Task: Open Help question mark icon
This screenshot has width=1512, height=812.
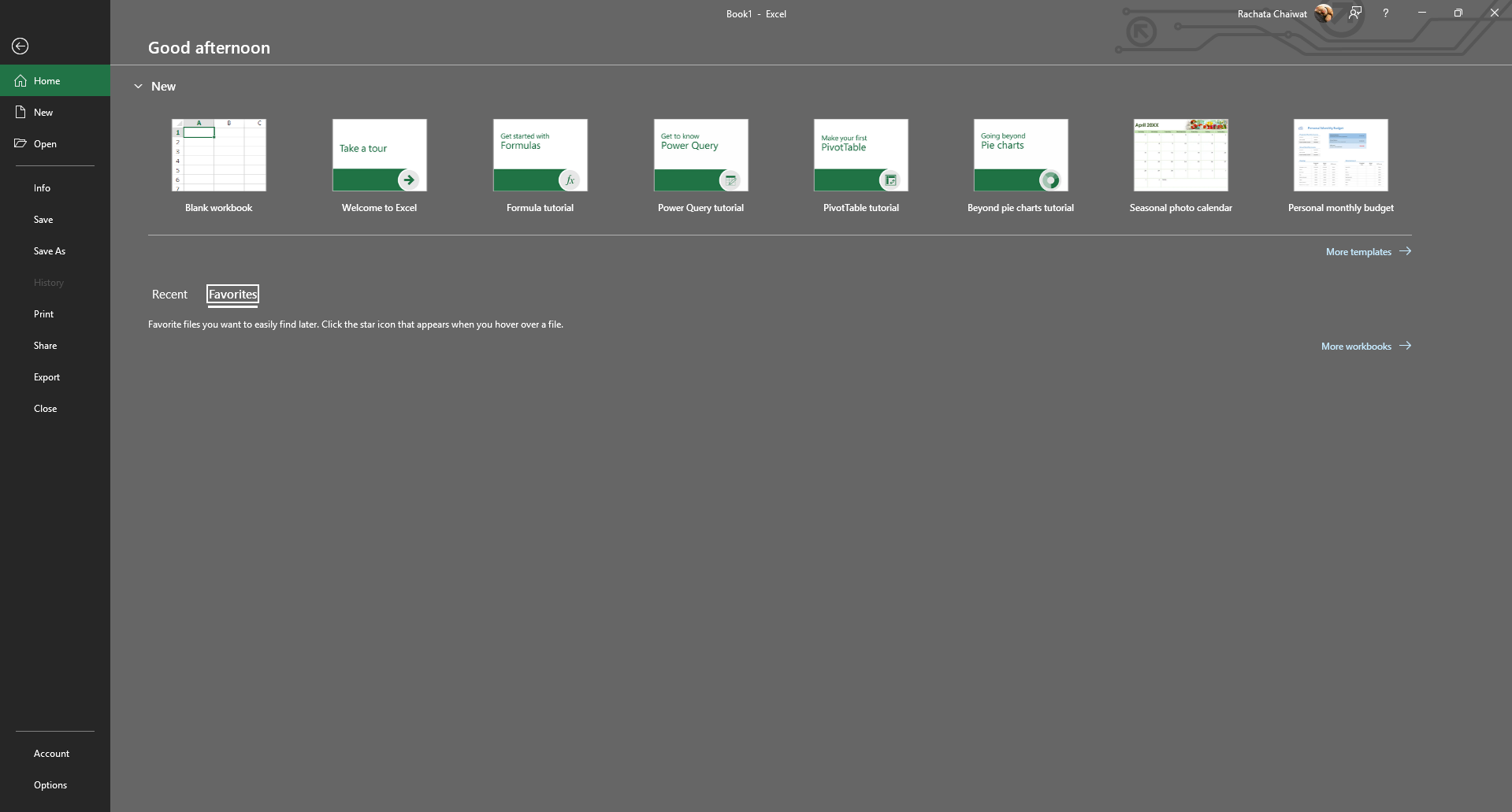Action: pos(1385,13)
